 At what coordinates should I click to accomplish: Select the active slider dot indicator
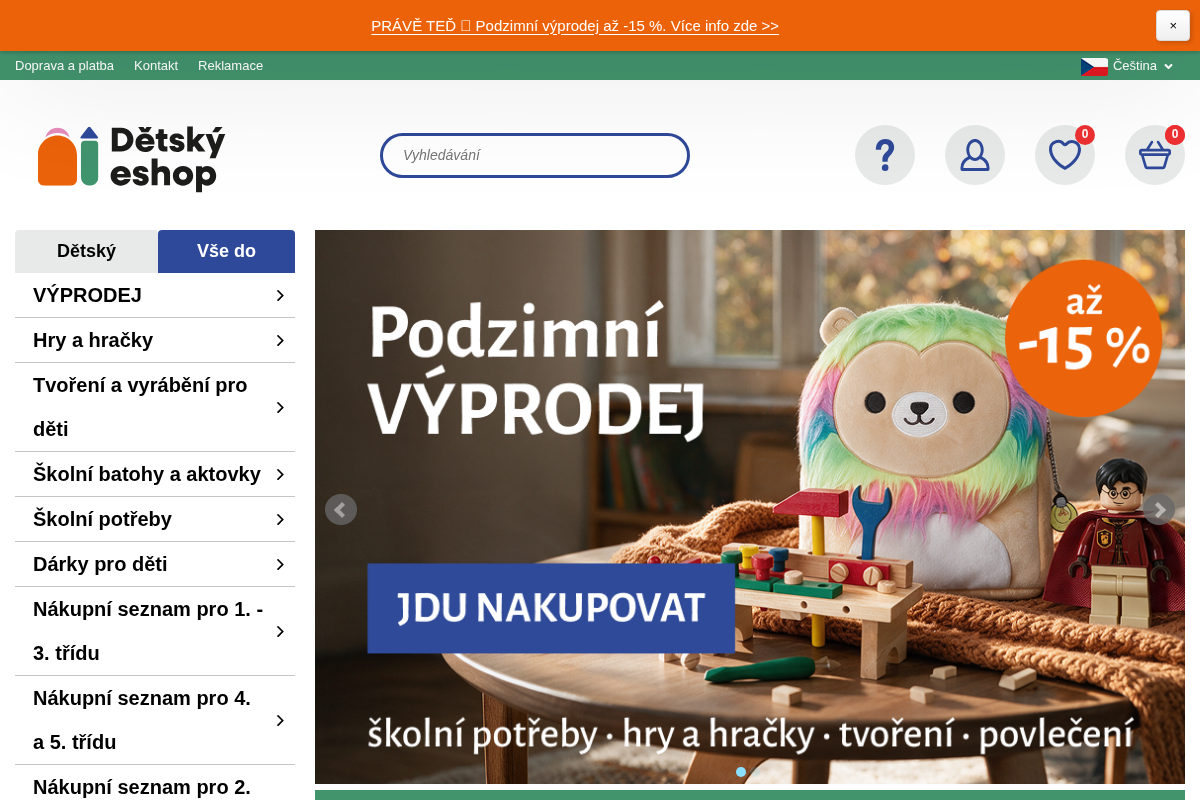741,772
